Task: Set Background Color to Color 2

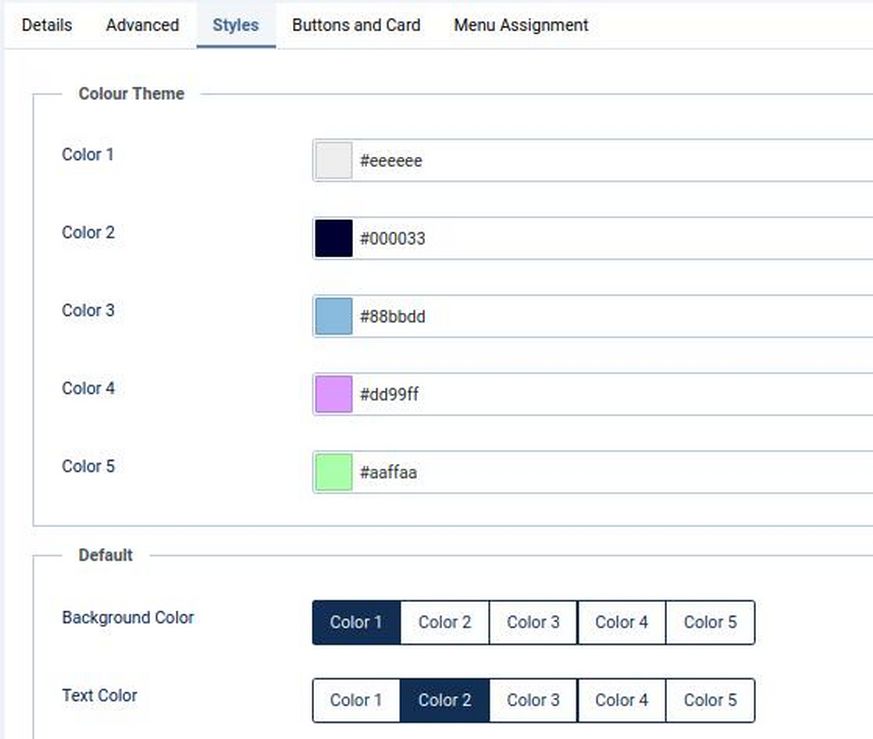Action: click(x=444, y=623)
